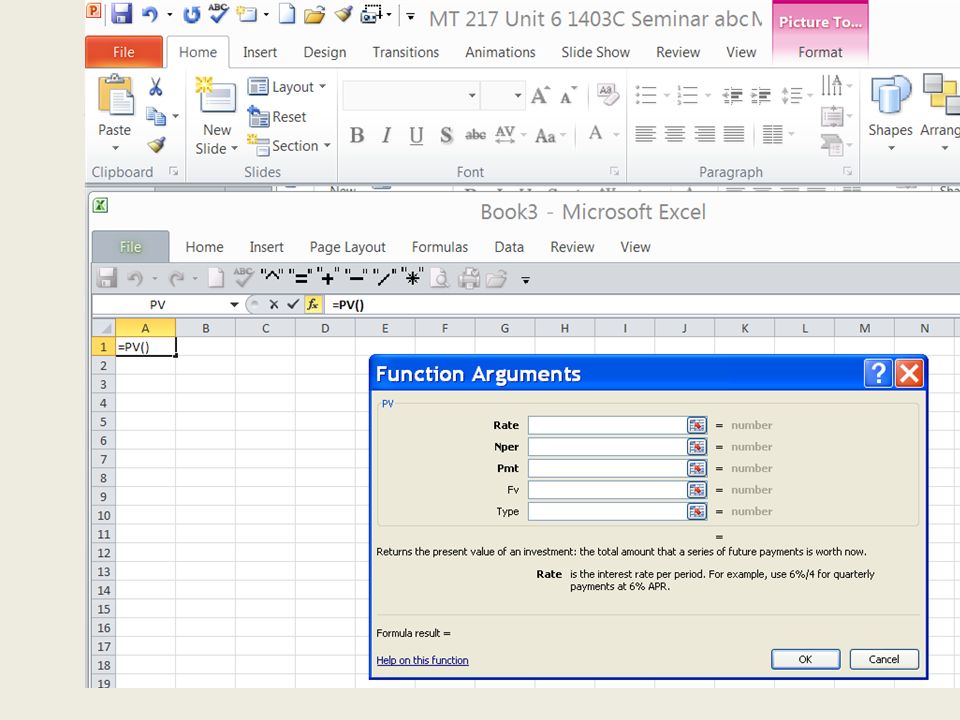Click inside the Fv input field
This screenshot has height=720, width=960.
(607, 490)
